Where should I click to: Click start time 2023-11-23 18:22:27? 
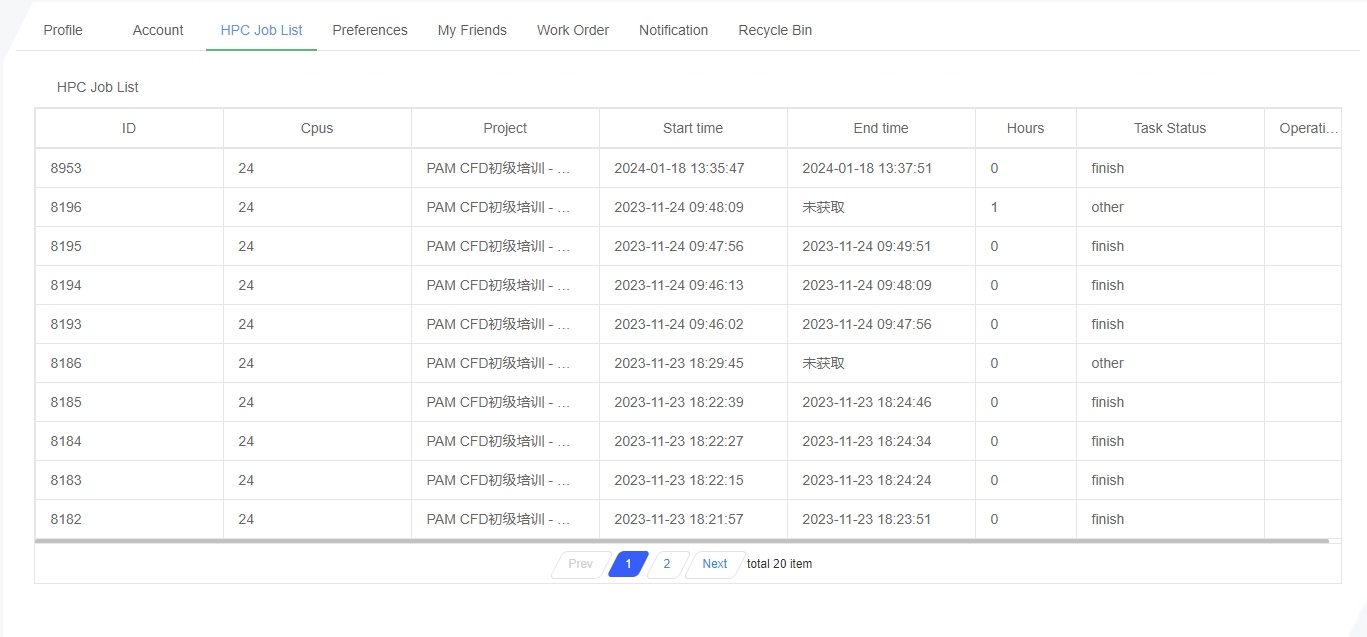pyautogui.click(x=679, y=441)
